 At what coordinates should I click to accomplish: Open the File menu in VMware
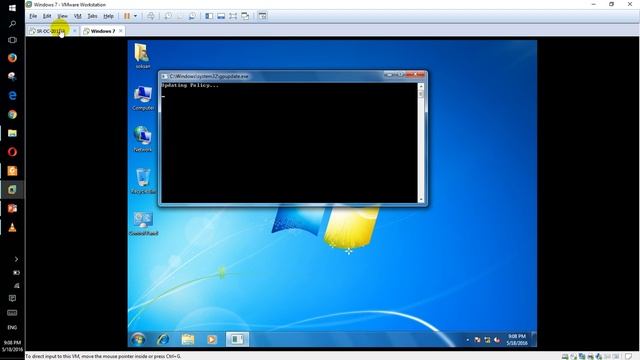[x=33, y=16]
